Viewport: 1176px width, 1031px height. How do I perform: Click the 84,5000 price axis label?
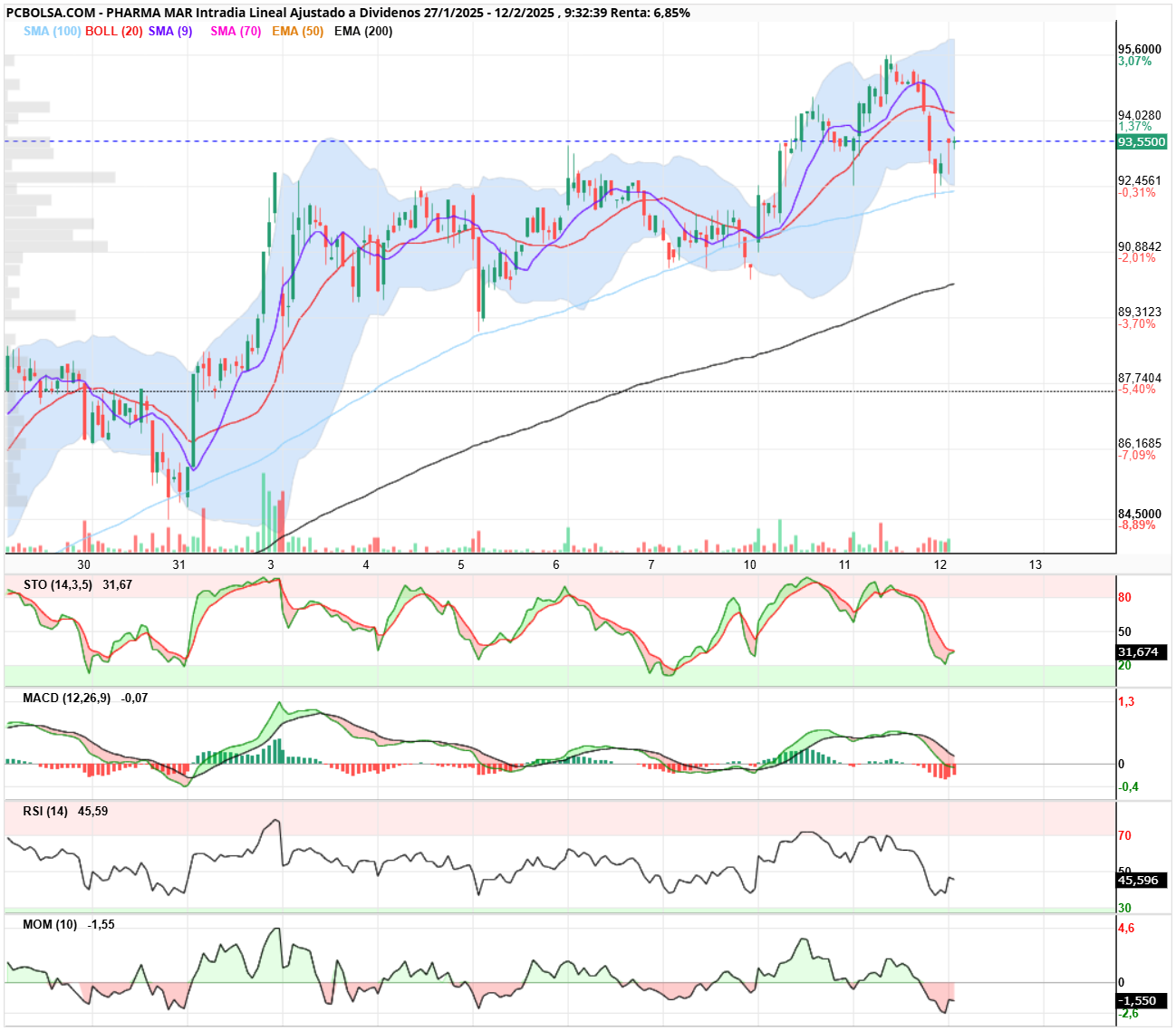coord(1139,514)
